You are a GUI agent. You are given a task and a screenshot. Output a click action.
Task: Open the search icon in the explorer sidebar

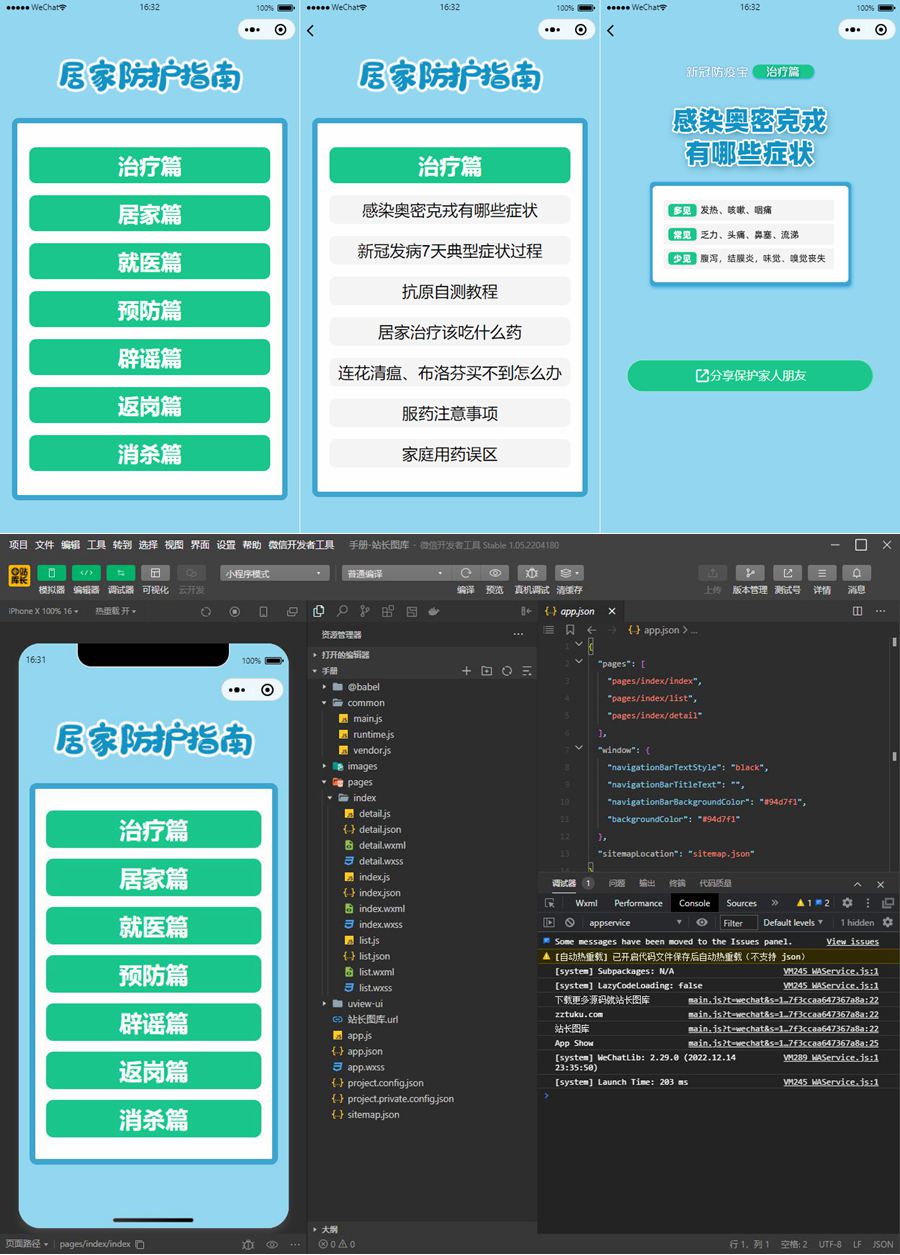click(x=342, y=611)
